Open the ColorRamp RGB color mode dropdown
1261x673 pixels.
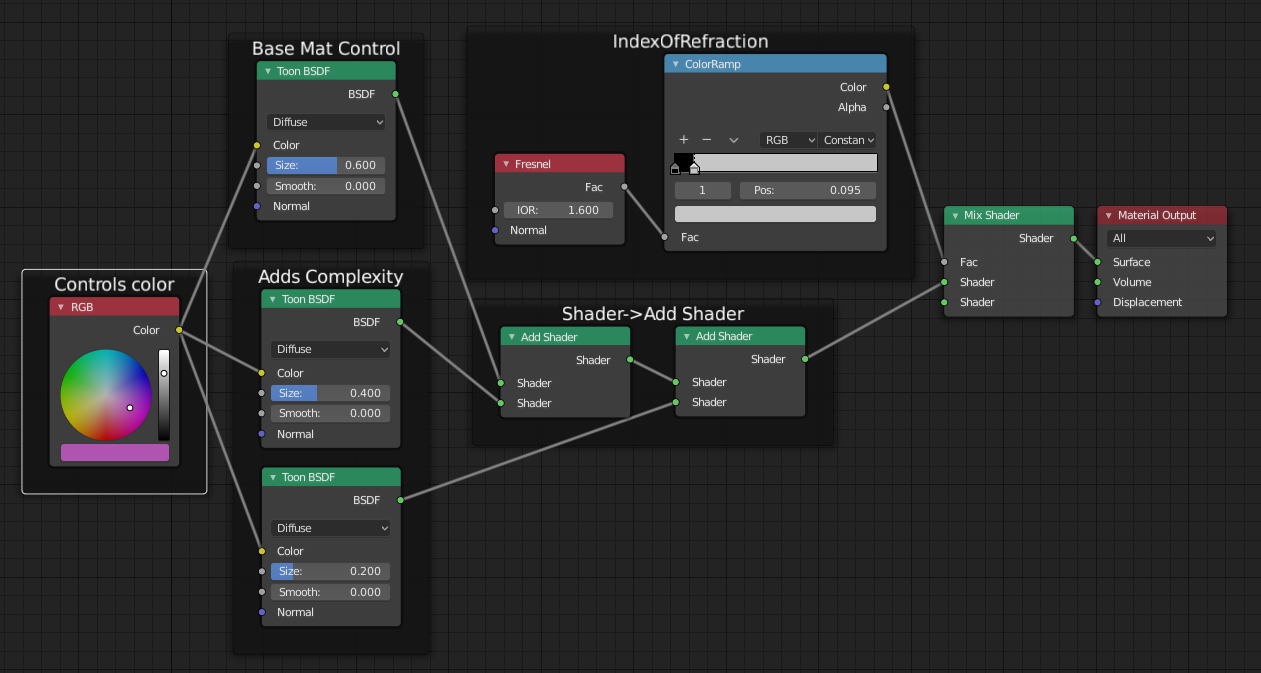(x=789, y=140)
